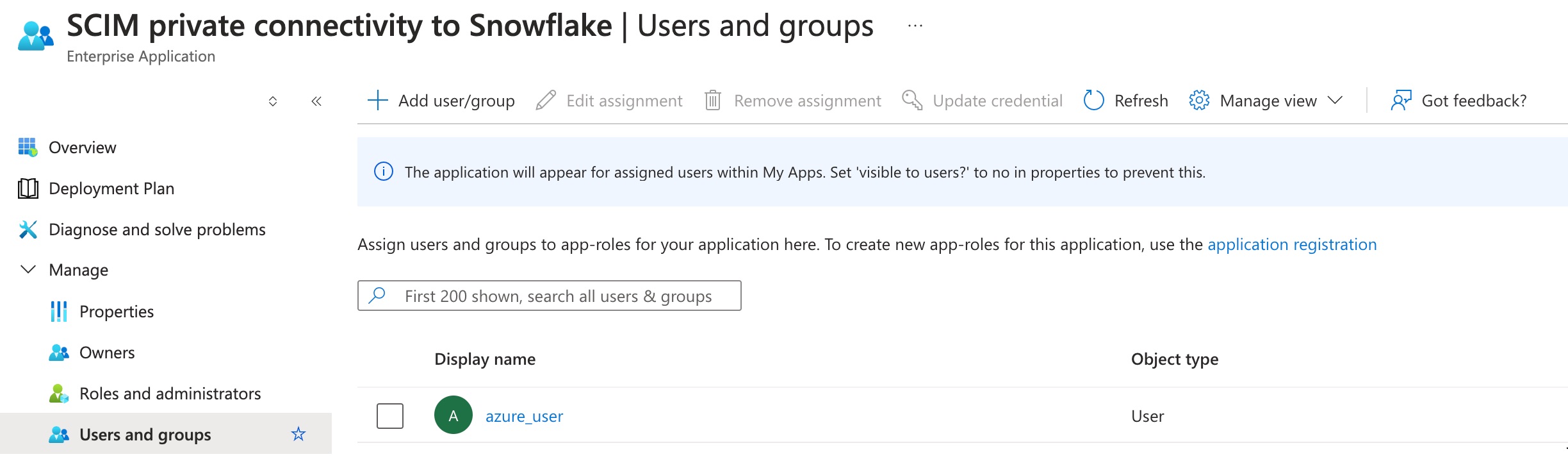Image resolution: width=1568 pixels, height=459 pixels.
Task: Open the Overview menu item
Action: (83, 147)
